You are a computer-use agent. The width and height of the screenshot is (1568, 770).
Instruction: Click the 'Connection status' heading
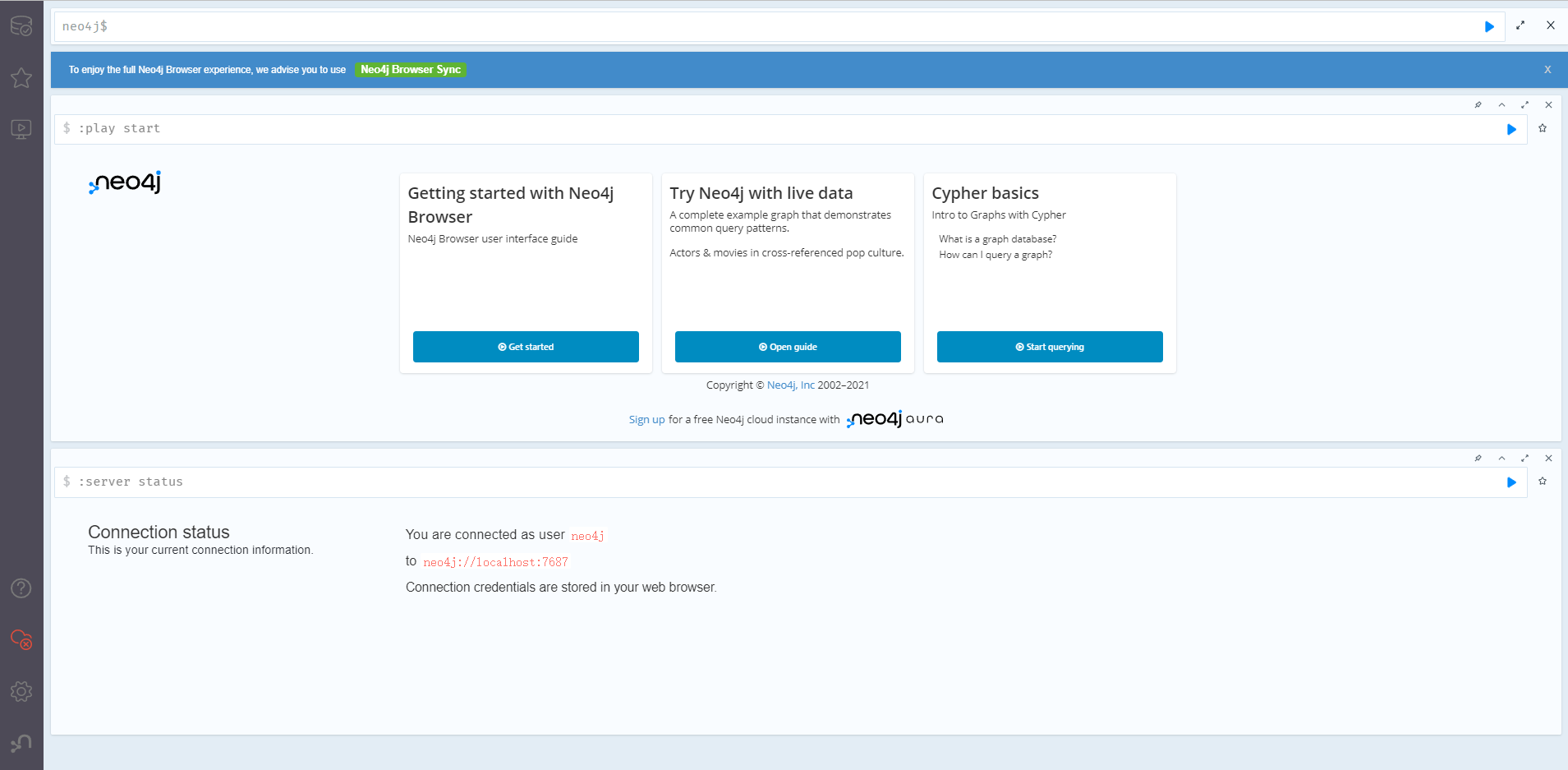click(159, 533)
